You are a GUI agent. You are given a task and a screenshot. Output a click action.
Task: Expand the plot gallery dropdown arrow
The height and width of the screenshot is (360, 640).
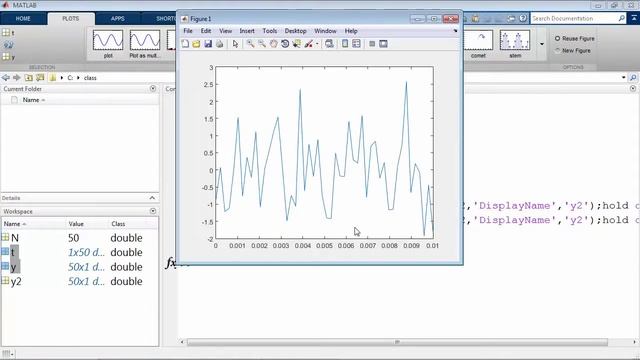[542, 44]
